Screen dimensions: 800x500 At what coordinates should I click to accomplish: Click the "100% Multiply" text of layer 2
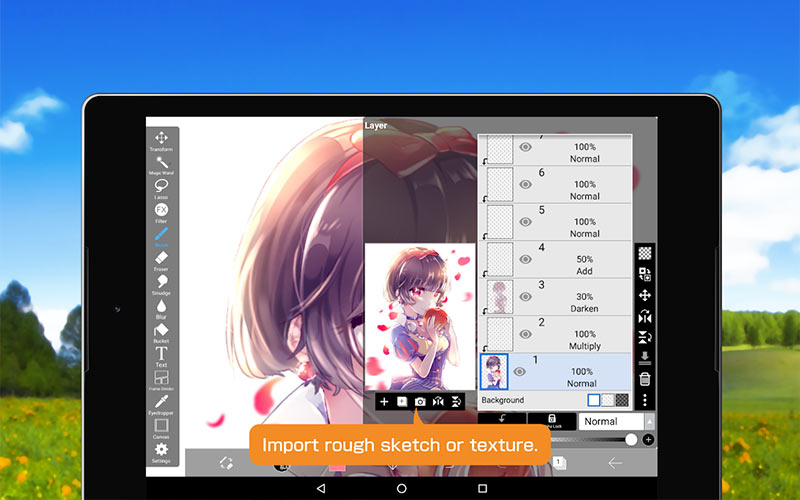585,340
